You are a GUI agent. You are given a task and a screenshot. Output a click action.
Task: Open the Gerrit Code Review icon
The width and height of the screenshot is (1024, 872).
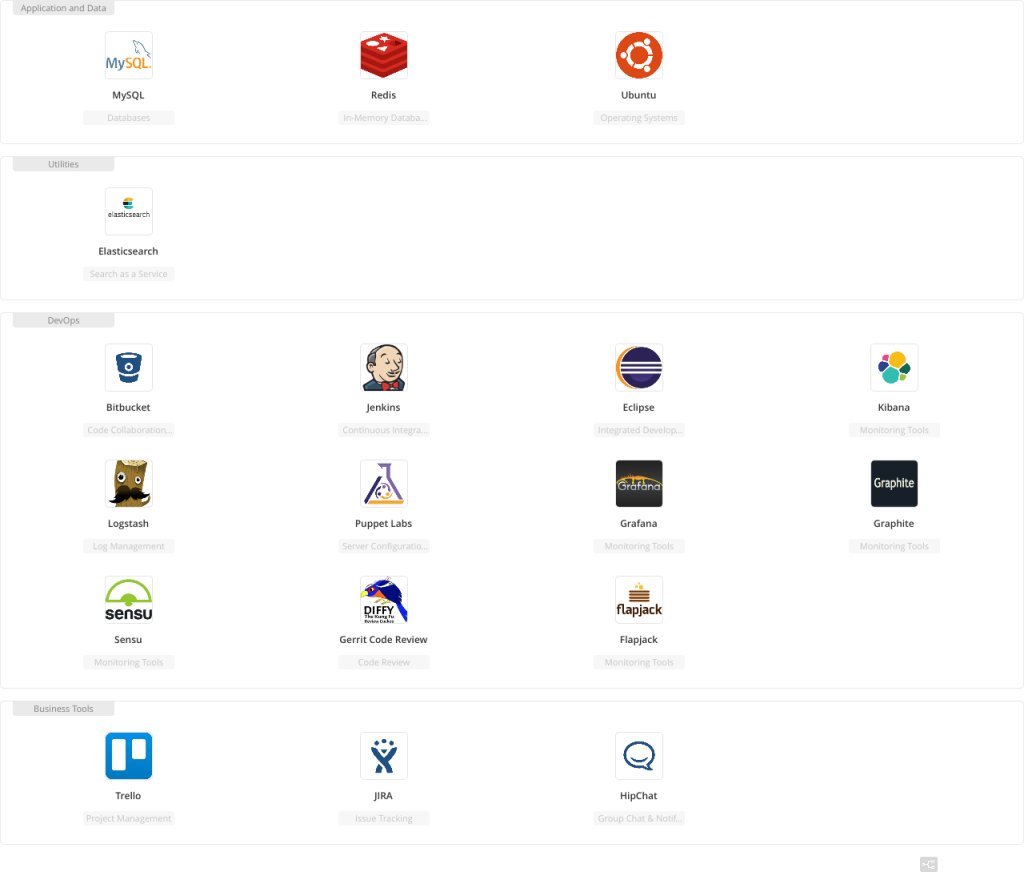click(384, 599)
